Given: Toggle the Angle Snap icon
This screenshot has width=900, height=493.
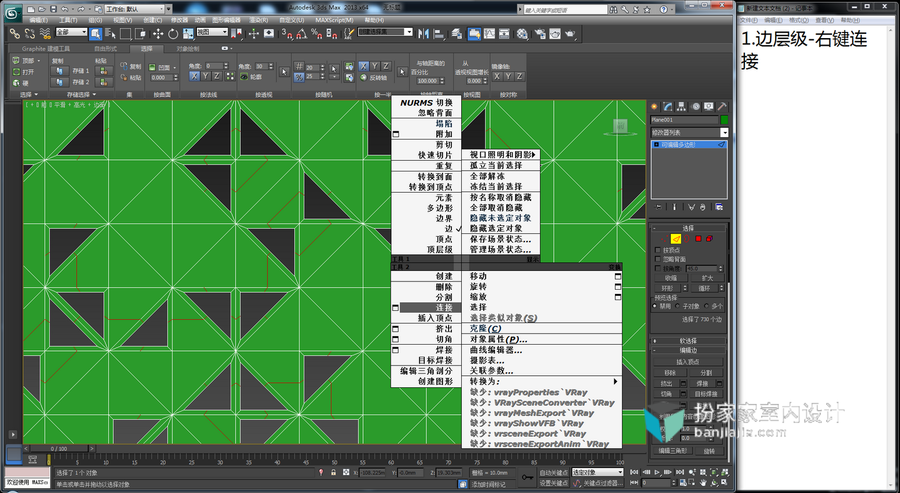Looking at the screenshot, I should click(x=302, y=34).
